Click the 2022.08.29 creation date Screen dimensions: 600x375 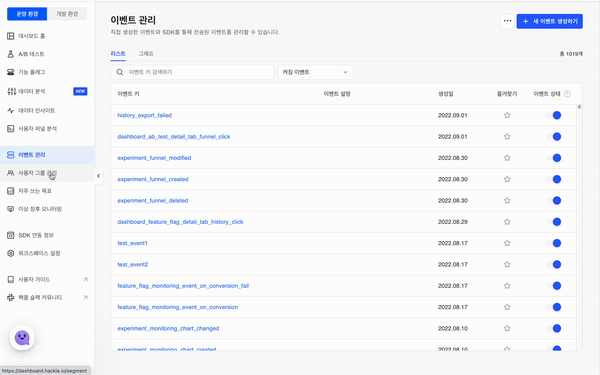click(453, 222)
